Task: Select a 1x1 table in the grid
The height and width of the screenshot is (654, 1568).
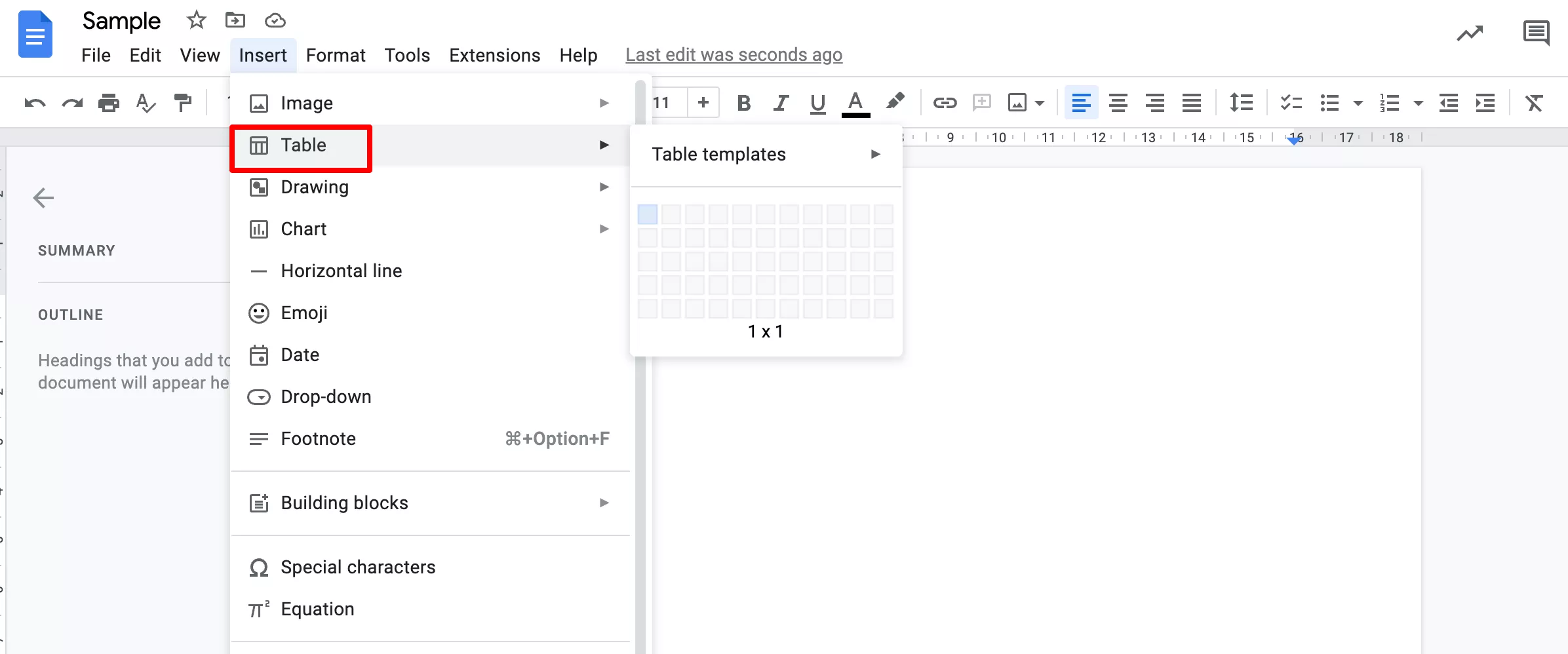Action: click(647, 214)
